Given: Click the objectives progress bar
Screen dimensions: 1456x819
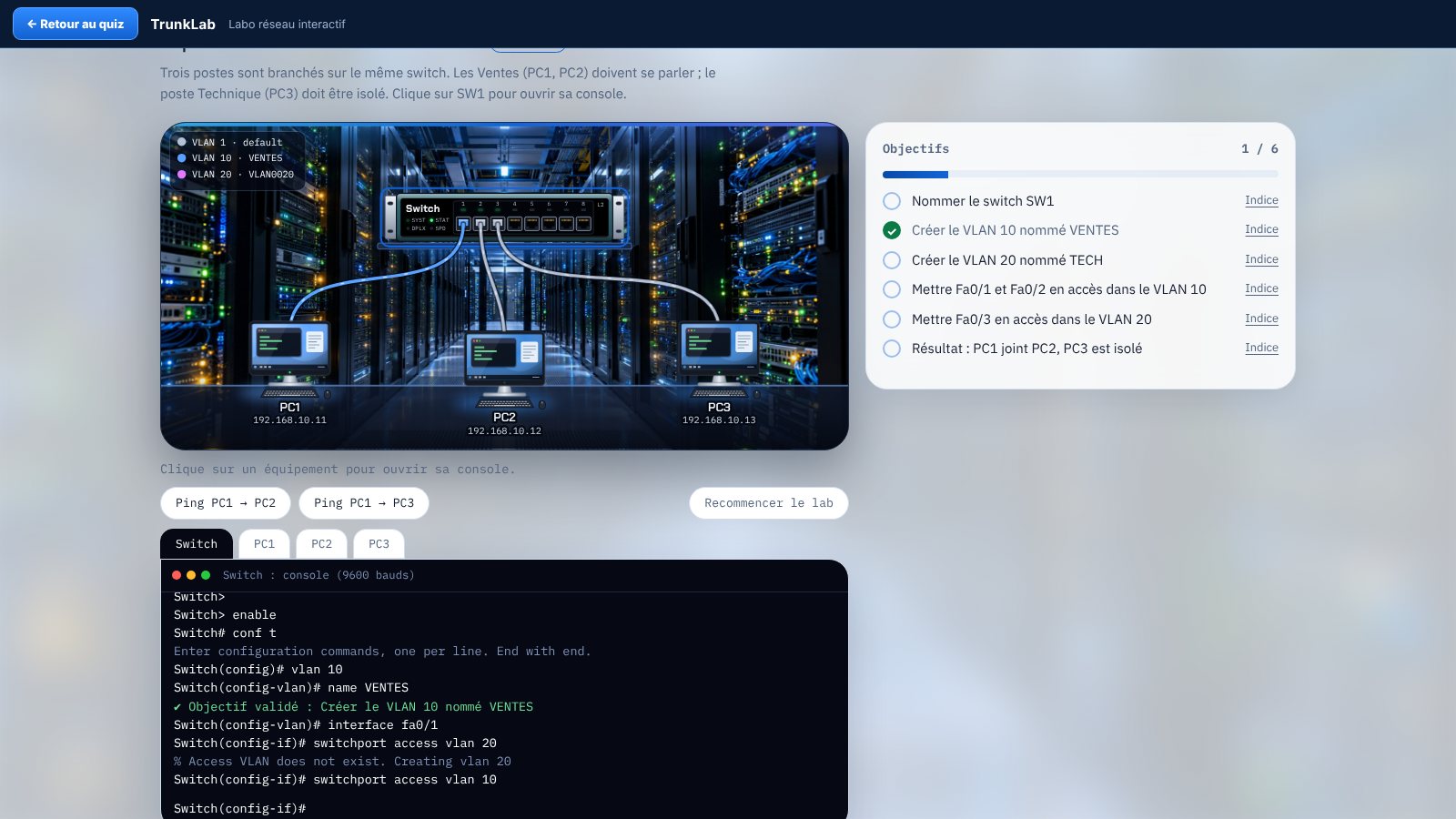Looking at the screenshot, I should [x=1080, y=174].
